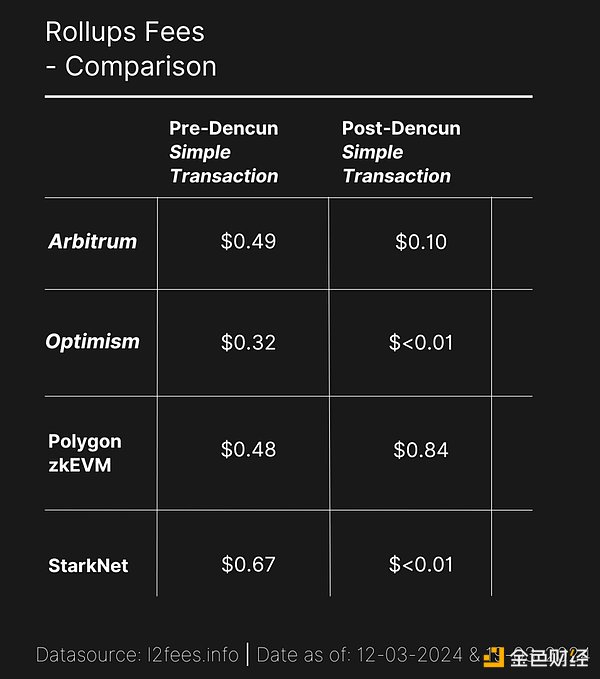
Task: Click Optimism's Pre-Dencun fee $0.32
Action: point(248,342)
